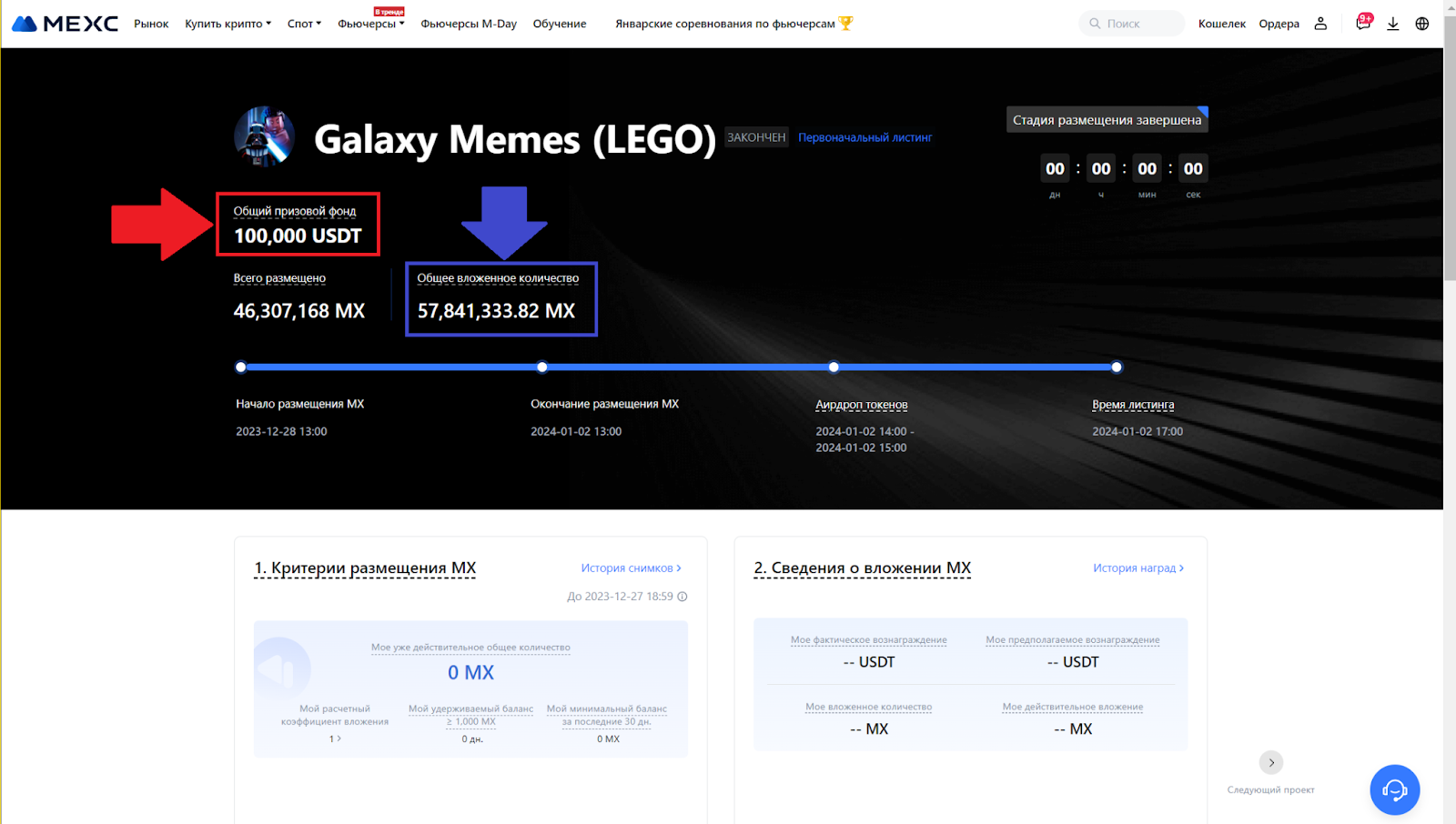Expand the coefficient value "1 >"
1456x824 pixels.
335,739
